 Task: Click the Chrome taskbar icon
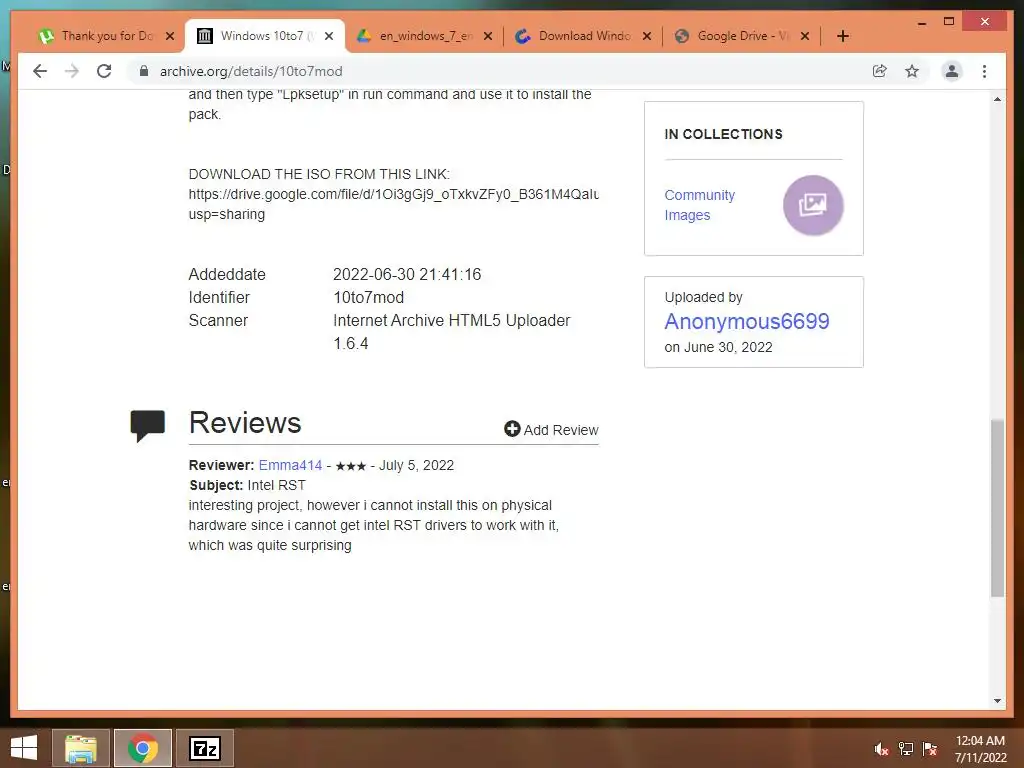point(142,748)
